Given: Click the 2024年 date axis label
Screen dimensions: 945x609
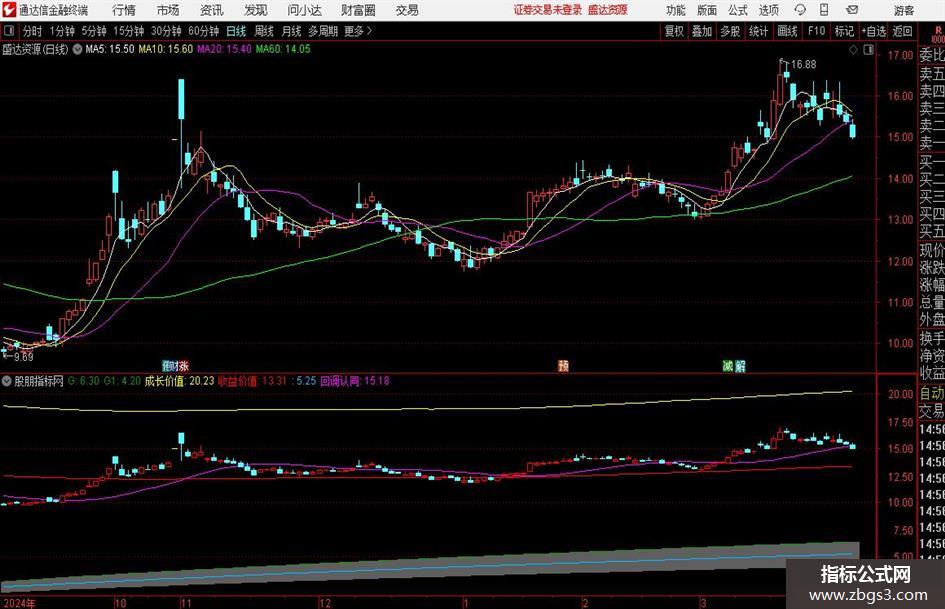Looking at the screenshot, I should pyautogui.click(x=19, y=603).
